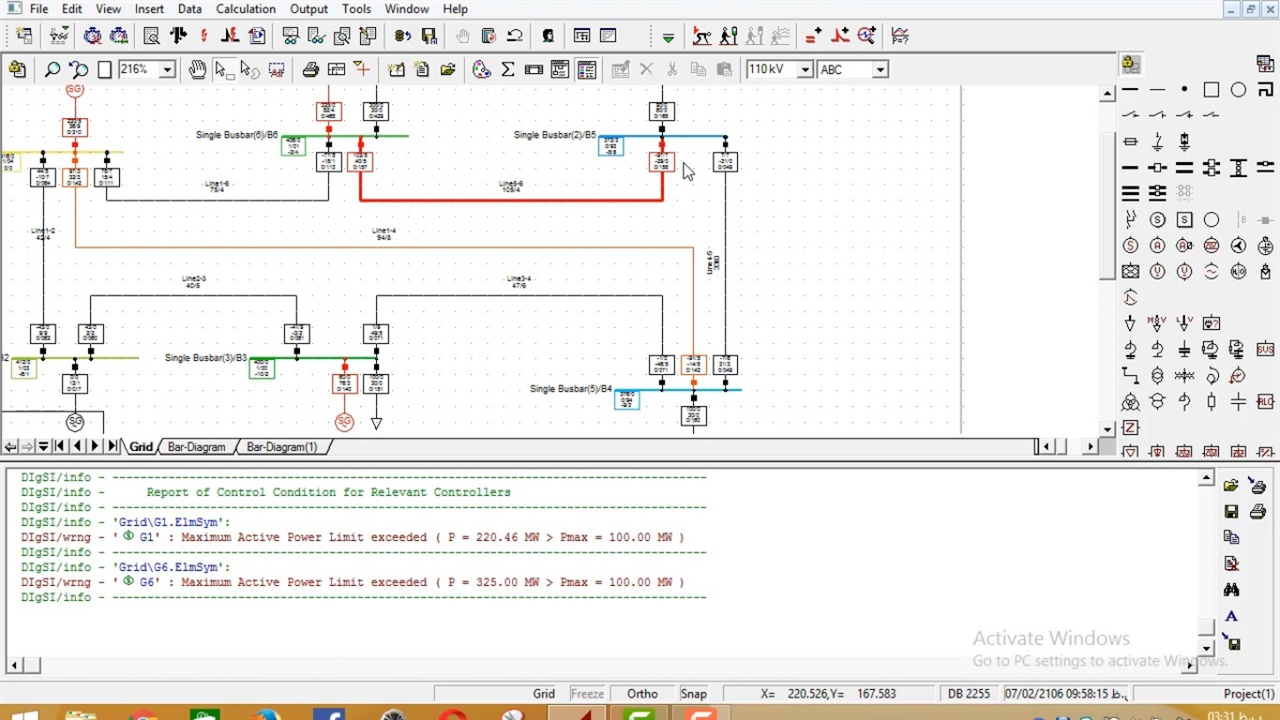Click the binoculars find icon in output panel

(1232, 590)
